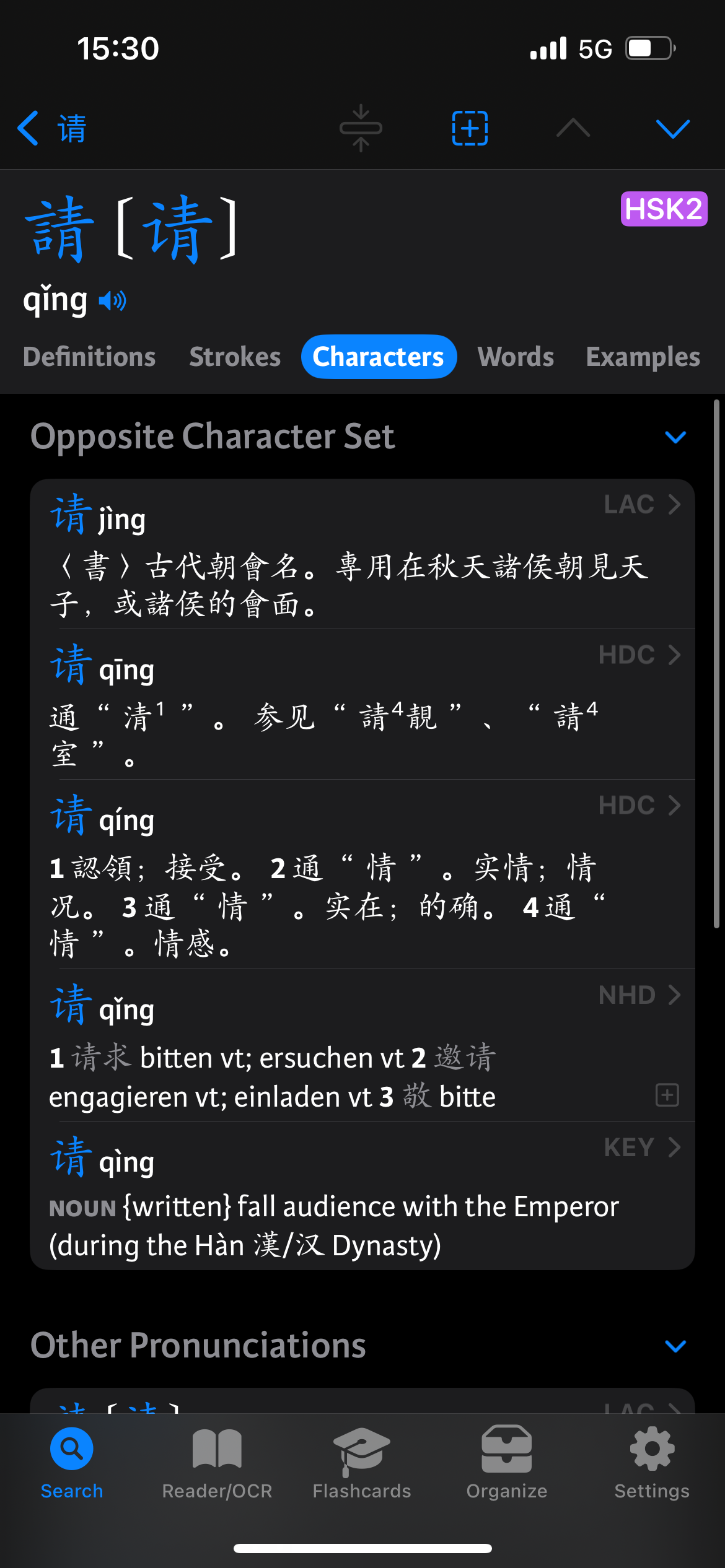Go to the next entry with down arrow
Viewport: 725px width, 1568px height.
click(x=672, y=128)
